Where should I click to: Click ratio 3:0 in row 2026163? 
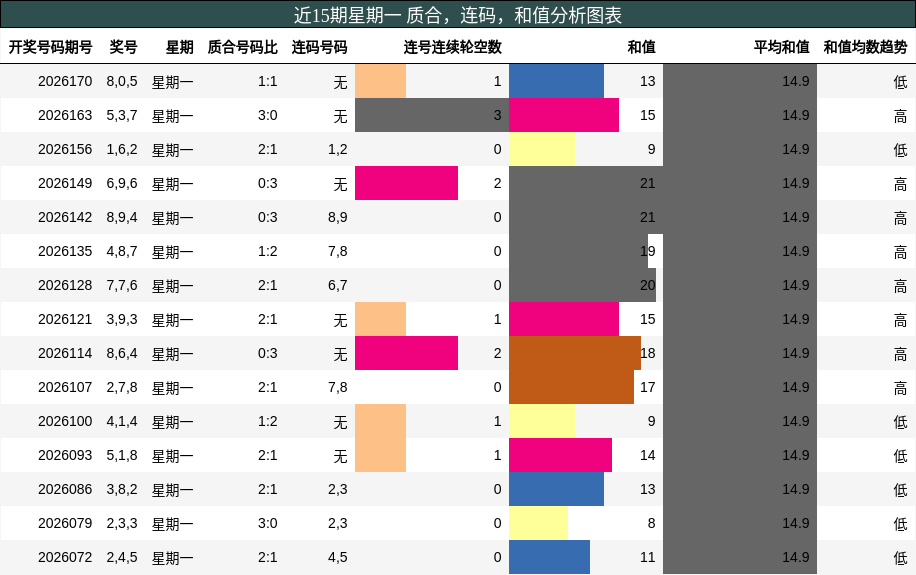coord(268,115)
